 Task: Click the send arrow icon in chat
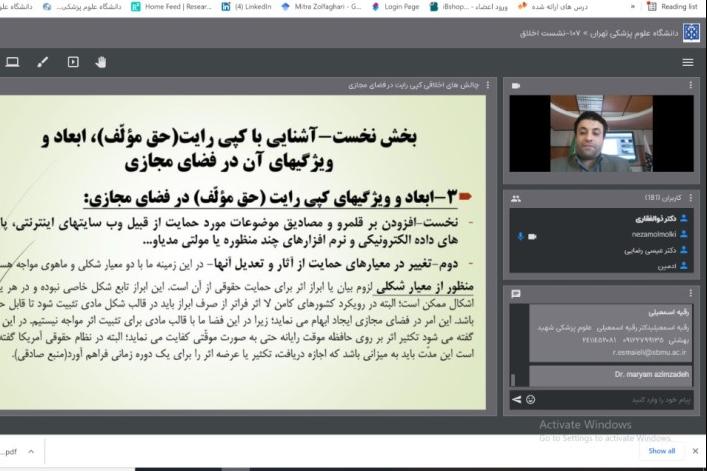(517, 399)
